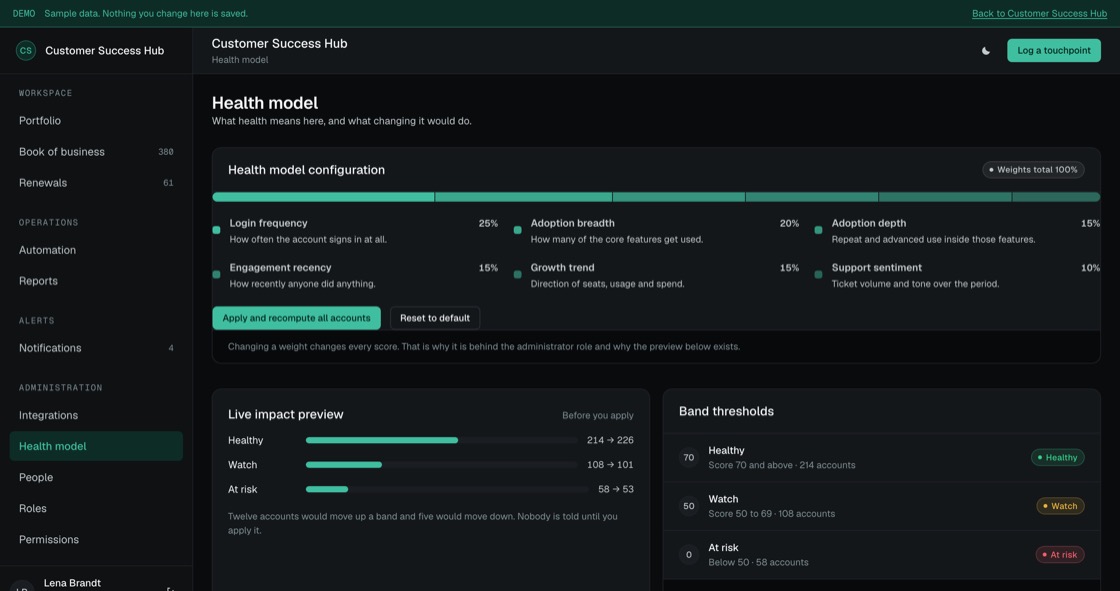Open Integrations settings
Viewport: 1120px width, 591px height.
tap(96, 415)
